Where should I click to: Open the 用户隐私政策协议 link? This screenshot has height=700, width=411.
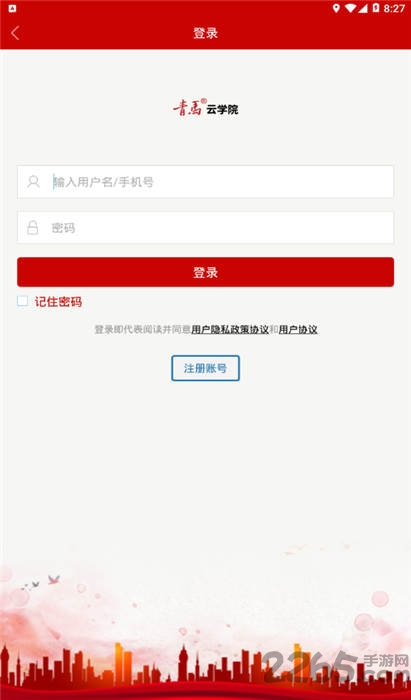tap(230, 330)
